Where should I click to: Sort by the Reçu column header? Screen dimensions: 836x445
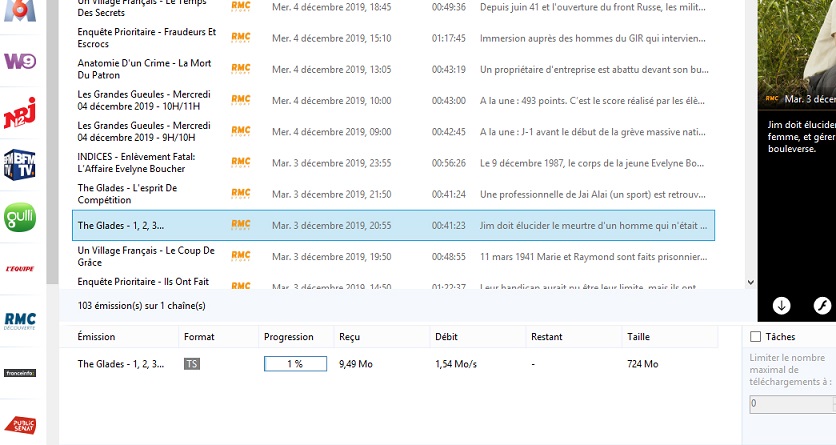[381, 337]
